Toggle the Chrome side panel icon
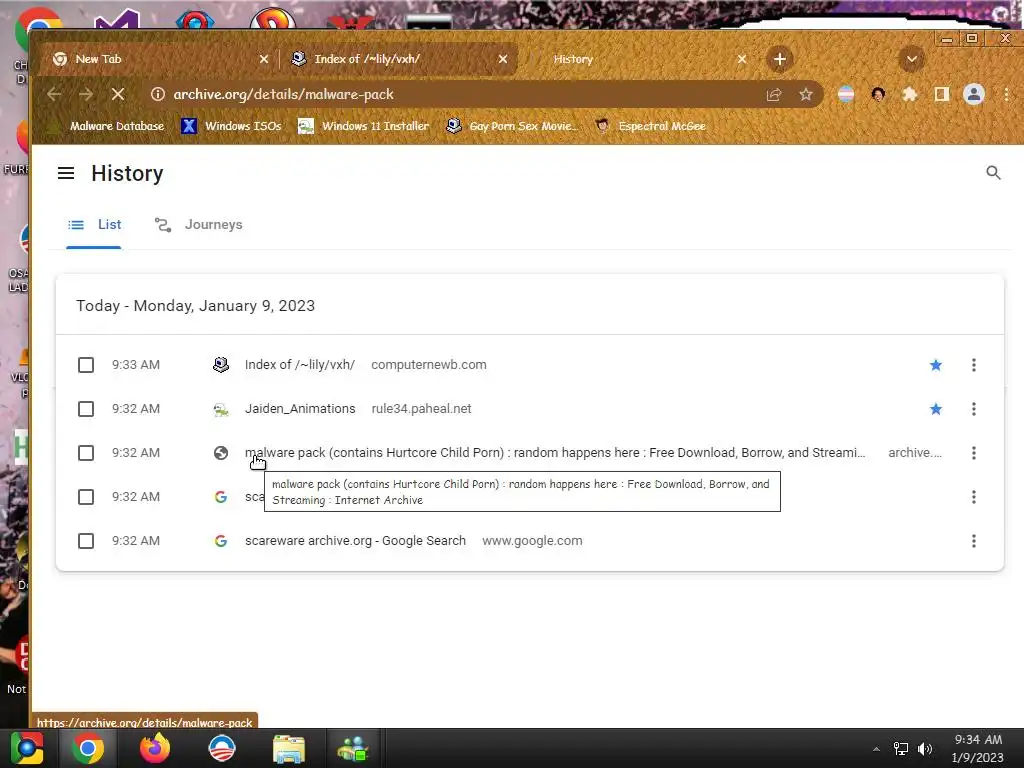 coord(941,95)
